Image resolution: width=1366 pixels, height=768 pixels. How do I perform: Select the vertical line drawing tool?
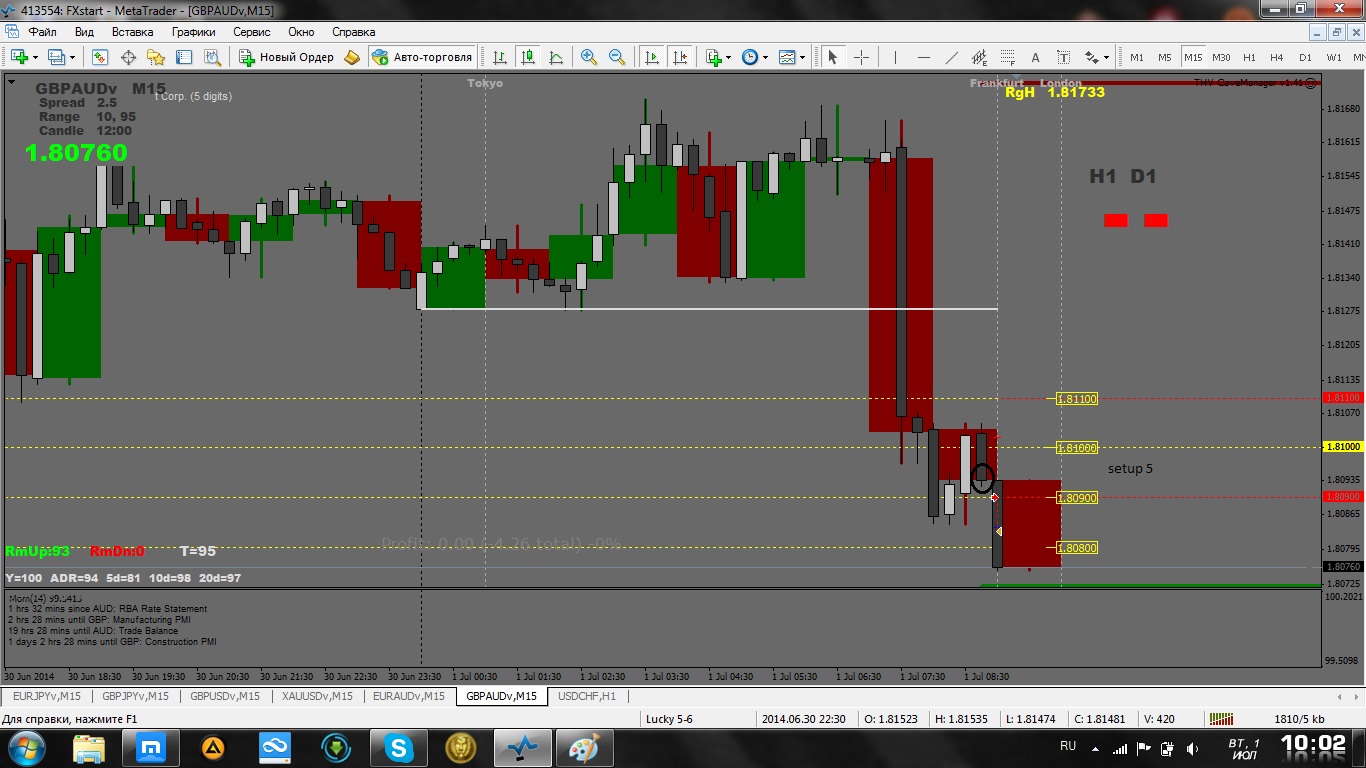click(895, 57)
